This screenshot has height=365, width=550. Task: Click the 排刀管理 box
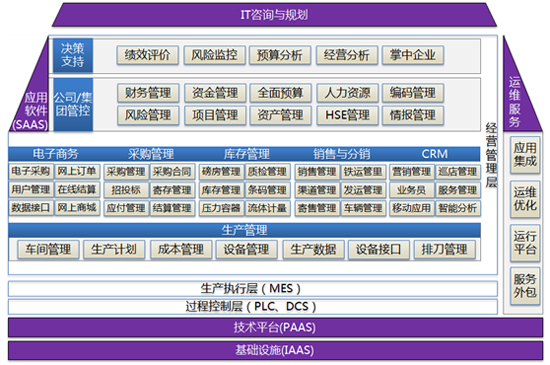[445, 249]
